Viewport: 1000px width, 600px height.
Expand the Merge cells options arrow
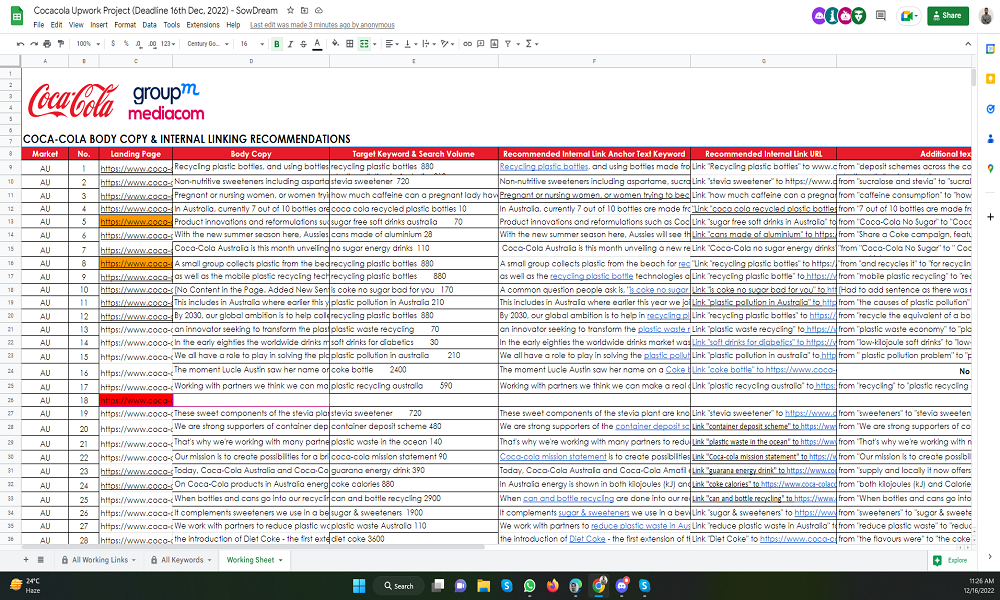tap(374, 44)
